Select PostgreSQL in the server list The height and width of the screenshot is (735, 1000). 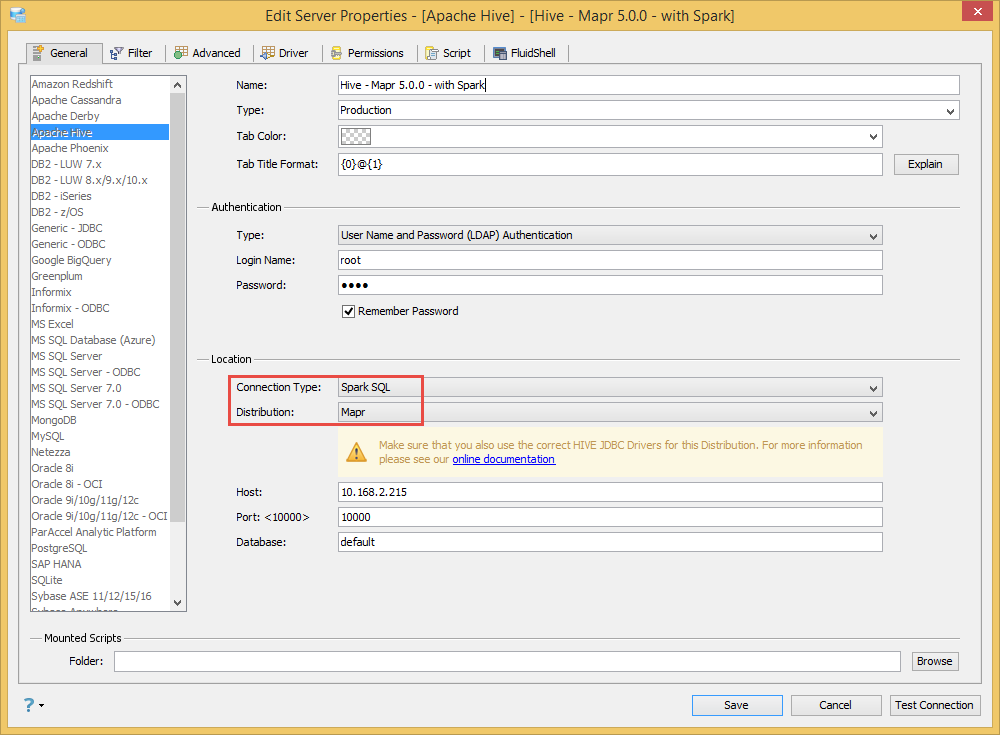[x=100, y=548]
